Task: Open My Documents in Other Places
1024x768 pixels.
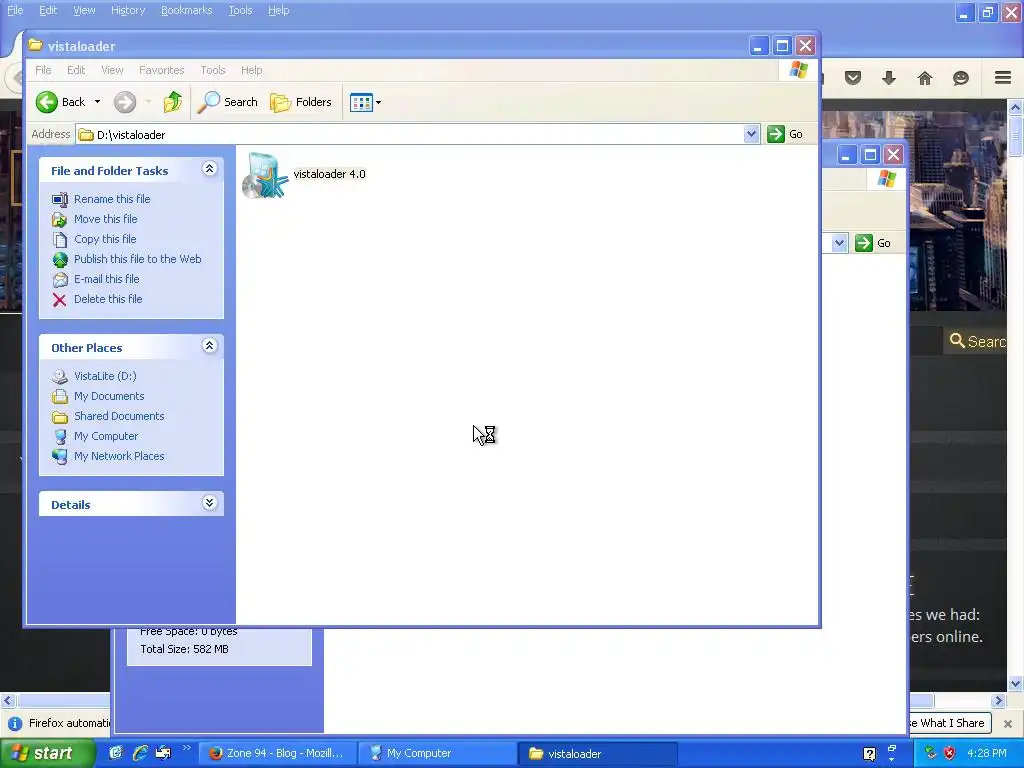Action: [x=109, y=396]
